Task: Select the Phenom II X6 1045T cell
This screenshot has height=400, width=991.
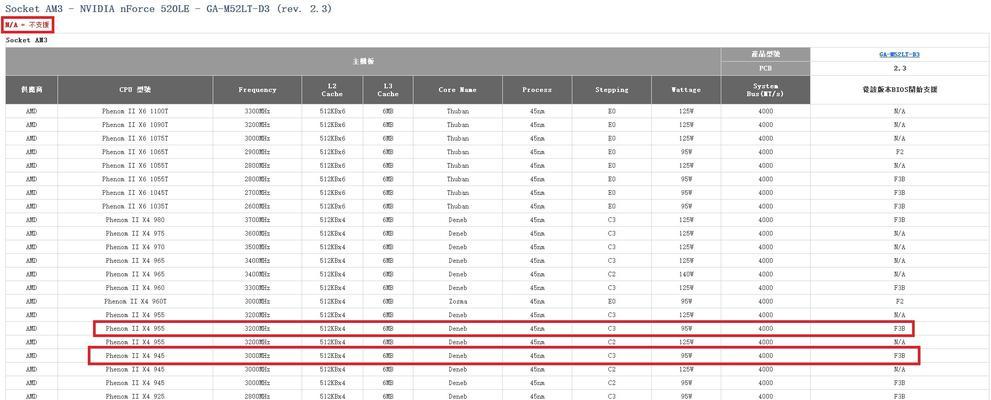Action: pyautogui.click(x=135, y=192)
